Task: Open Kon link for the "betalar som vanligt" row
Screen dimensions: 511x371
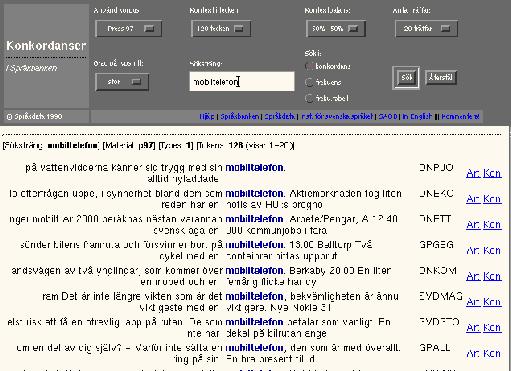Action: pos(492,328)
